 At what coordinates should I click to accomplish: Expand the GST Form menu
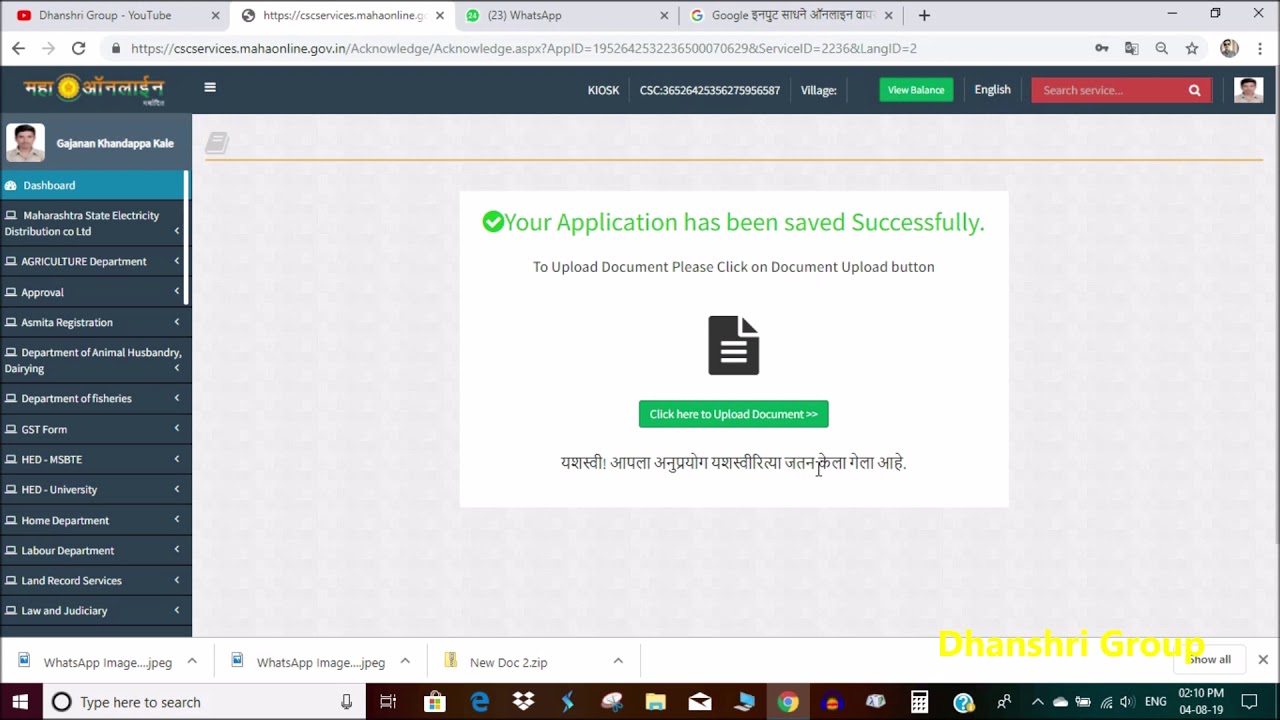[x=95, y=429]
